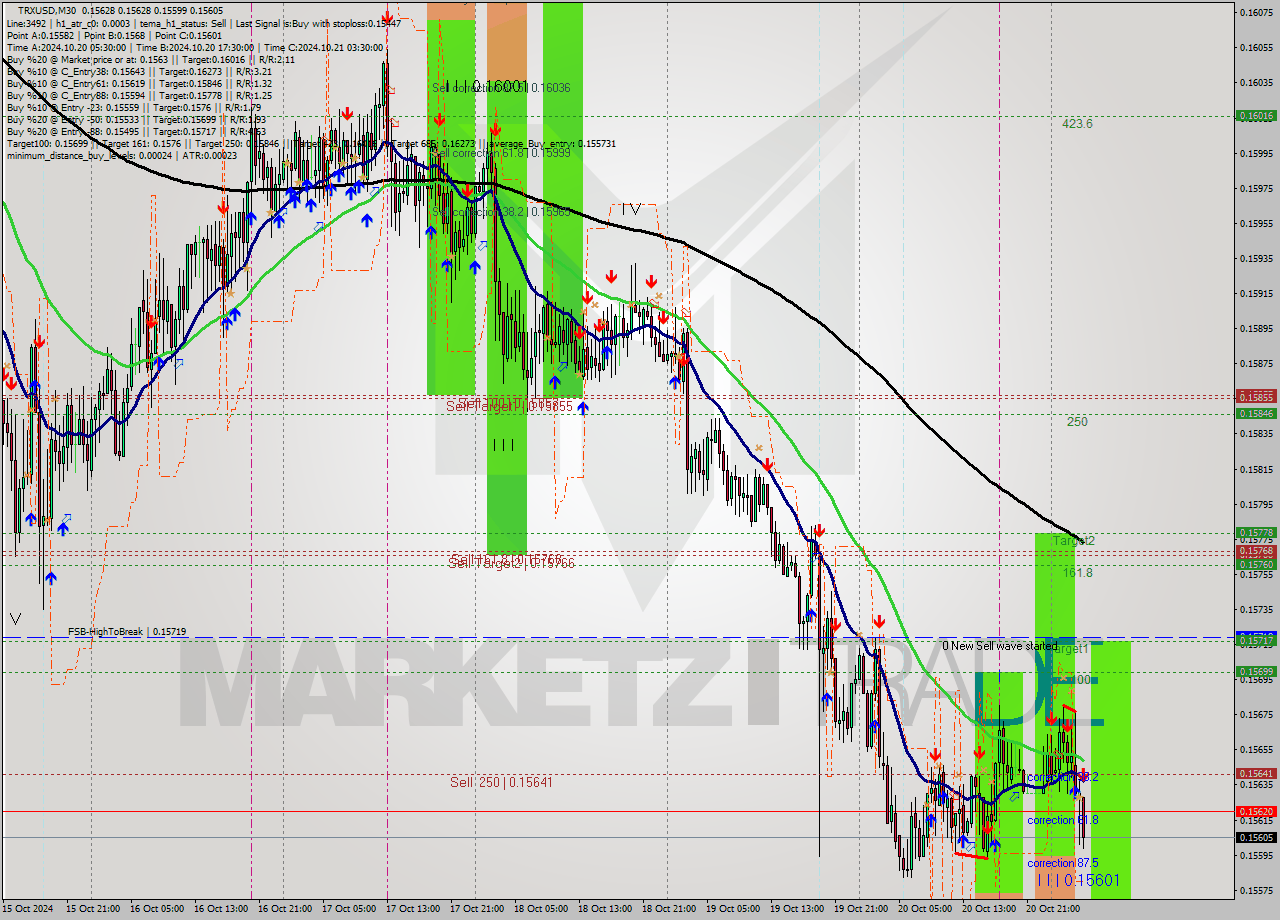1280x920 pixels.
Task: Click the green 0.15778 price tag
Action: tap(1256, 533)
